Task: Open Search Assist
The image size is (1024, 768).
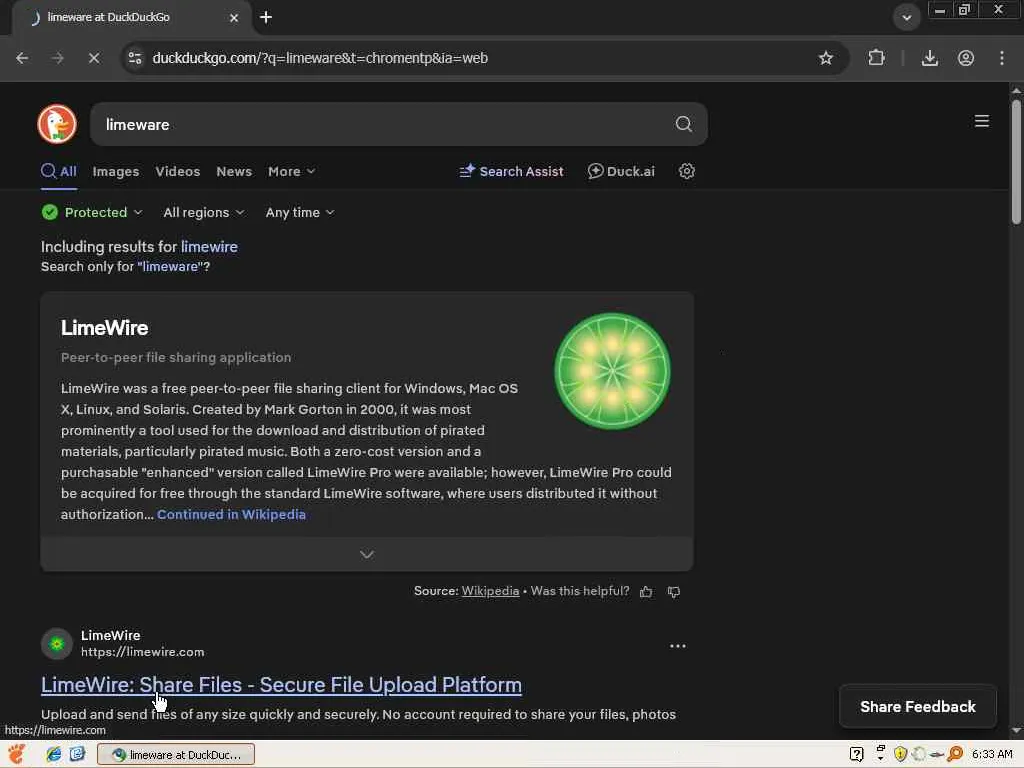Action: [x=511, y=171]
